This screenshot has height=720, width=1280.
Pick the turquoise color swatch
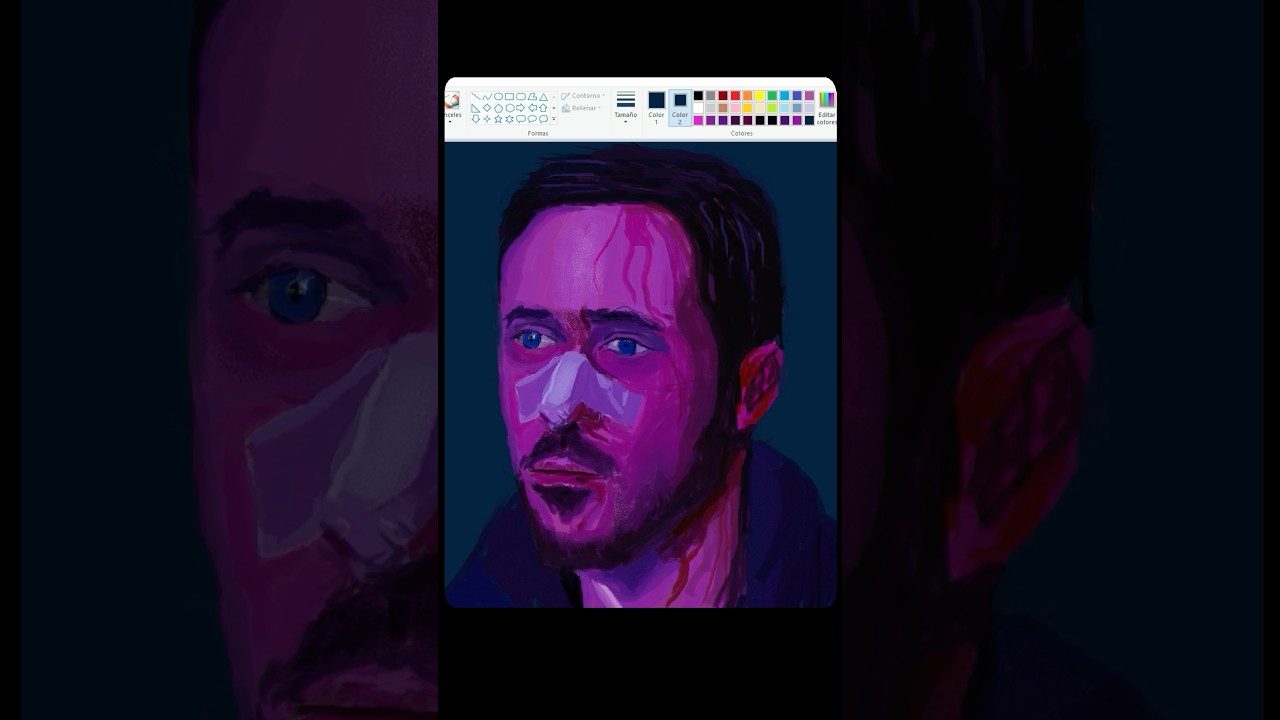785,96
